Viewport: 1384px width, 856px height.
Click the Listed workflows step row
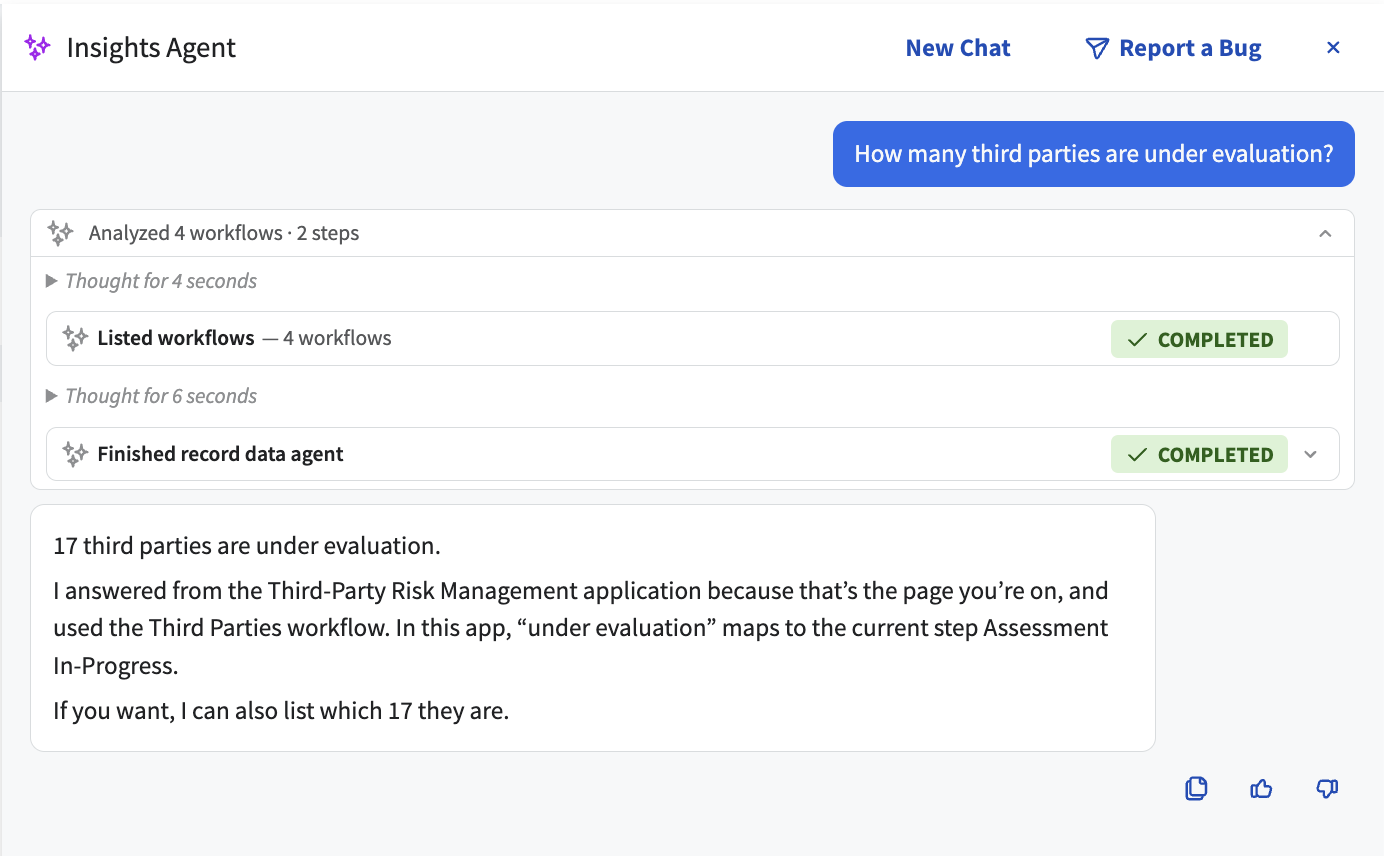coord(693,338)
